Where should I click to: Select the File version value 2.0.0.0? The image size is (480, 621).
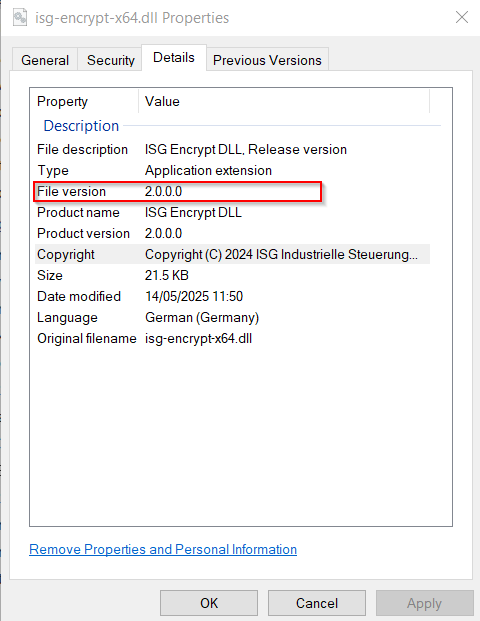163,191
